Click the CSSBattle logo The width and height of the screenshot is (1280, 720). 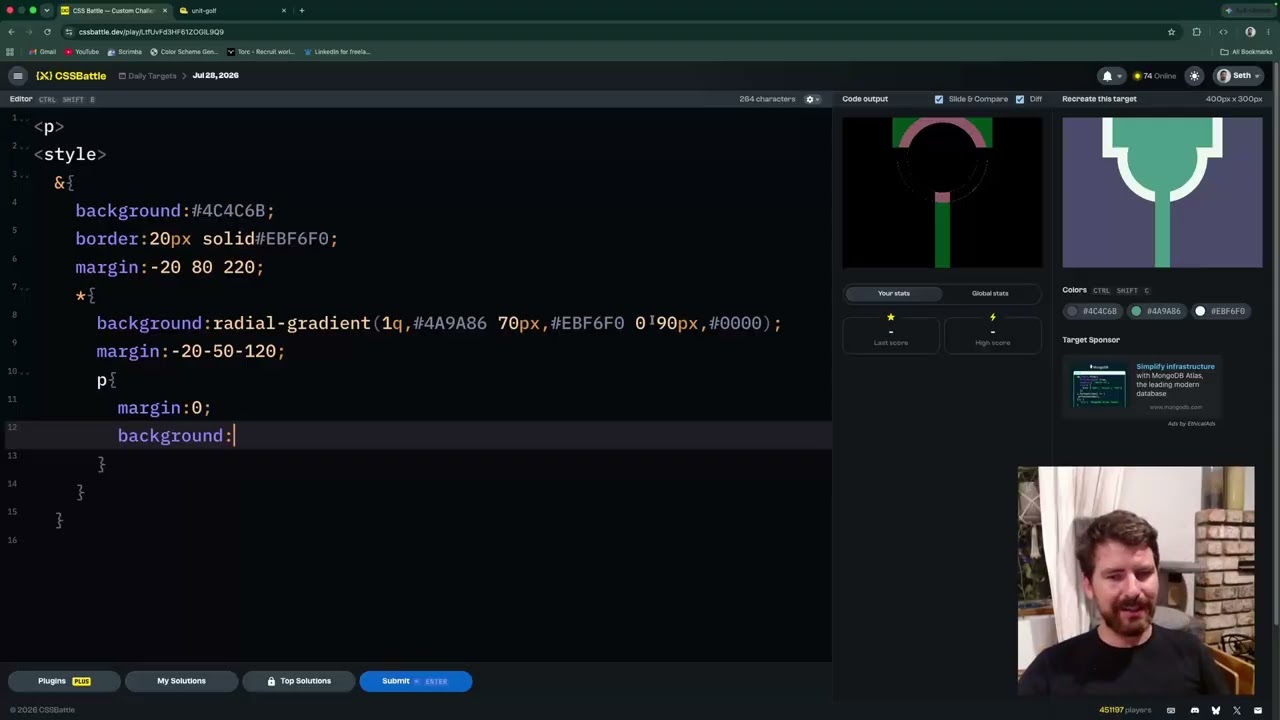pos(71,76)
